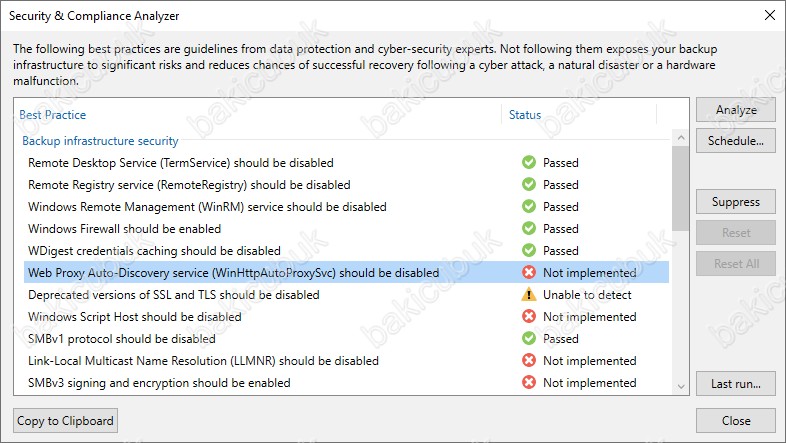Click red error icon for Windows Script Host
This screenshot has width=786, height=443.
pos(528,316)
